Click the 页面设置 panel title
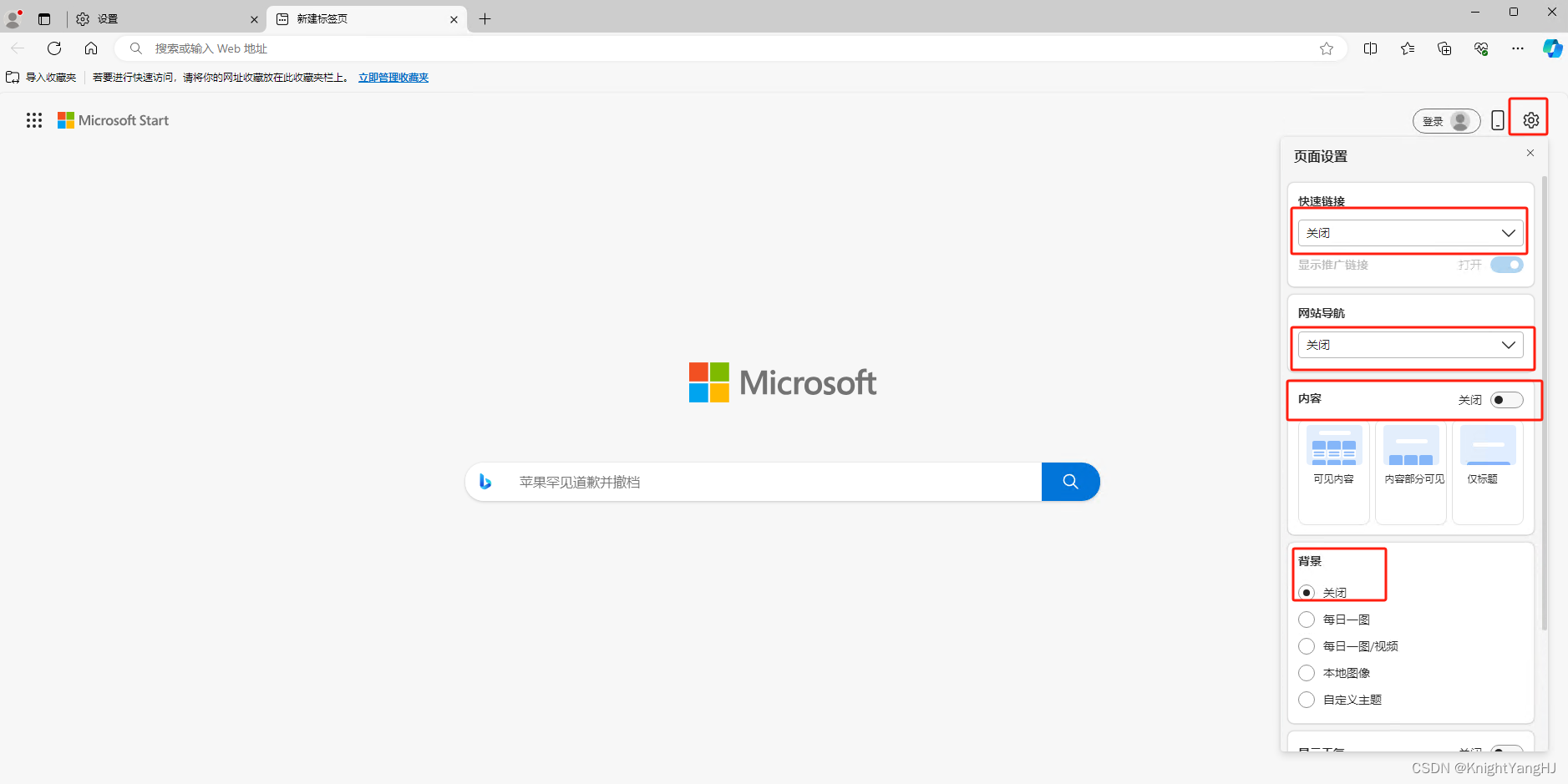Image resolution: width=1568 pixels, height=784 pixels. pyautogui.click(x=1321, y=156)
